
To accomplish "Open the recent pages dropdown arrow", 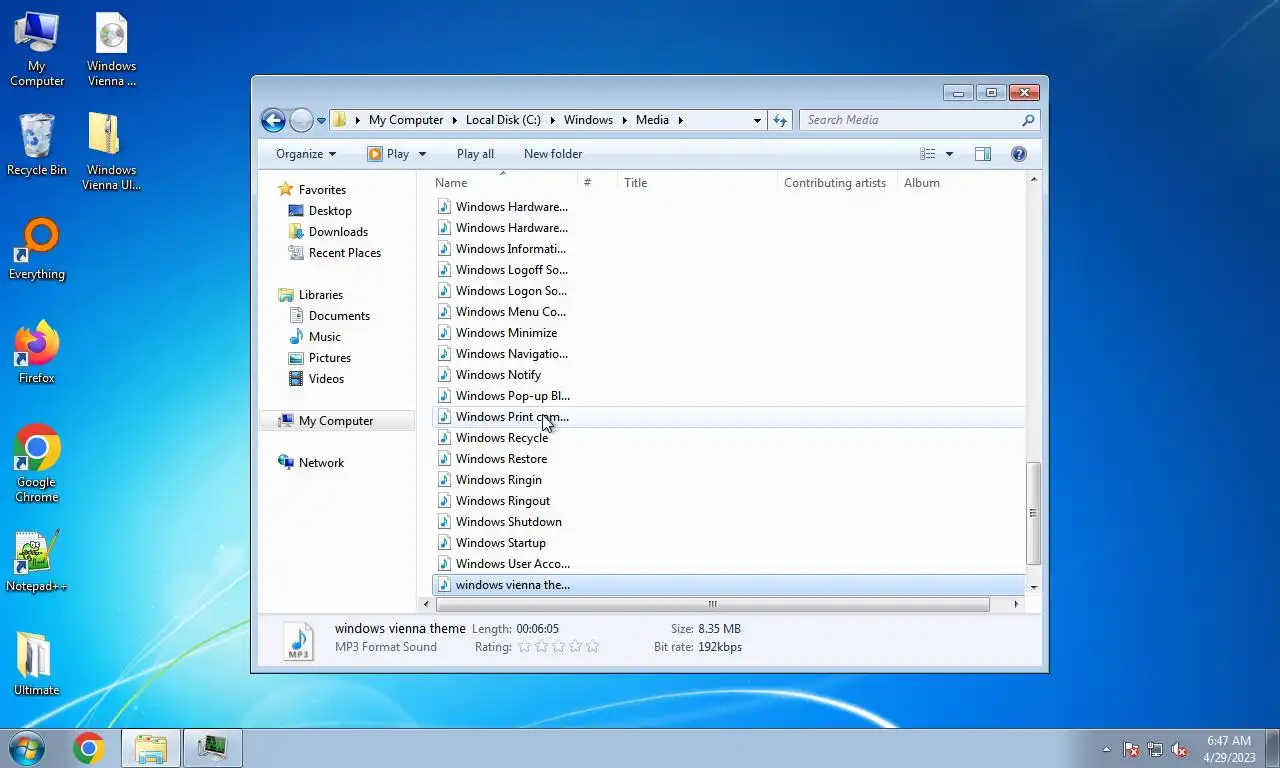I will coord(321,121).
